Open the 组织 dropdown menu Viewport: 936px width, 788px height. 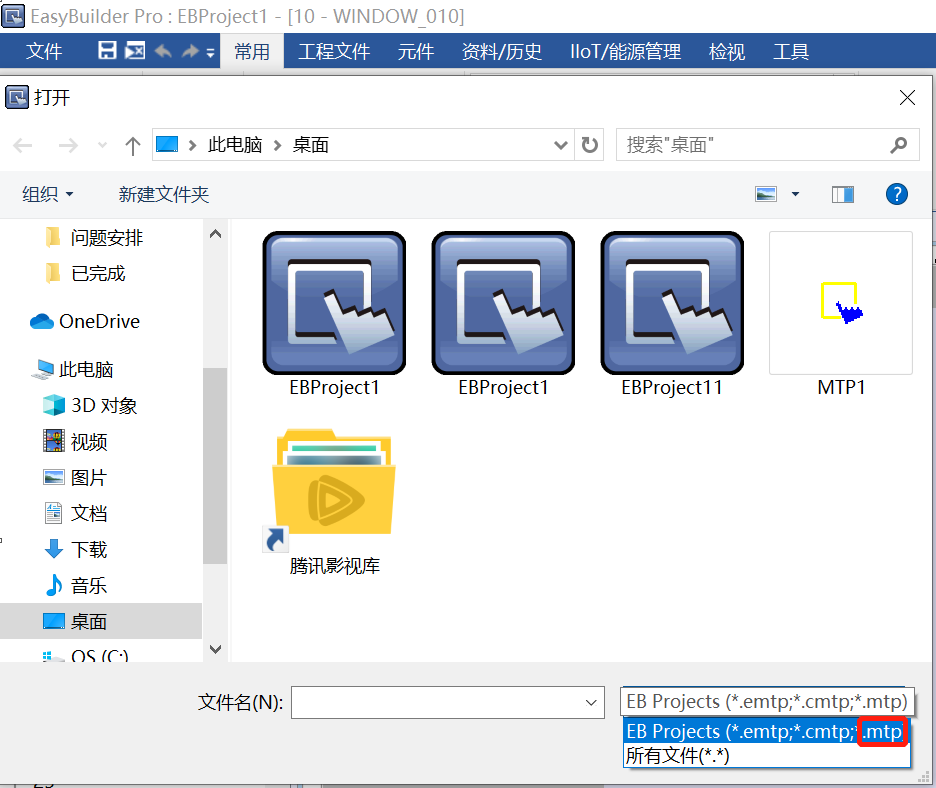[48, 194]
